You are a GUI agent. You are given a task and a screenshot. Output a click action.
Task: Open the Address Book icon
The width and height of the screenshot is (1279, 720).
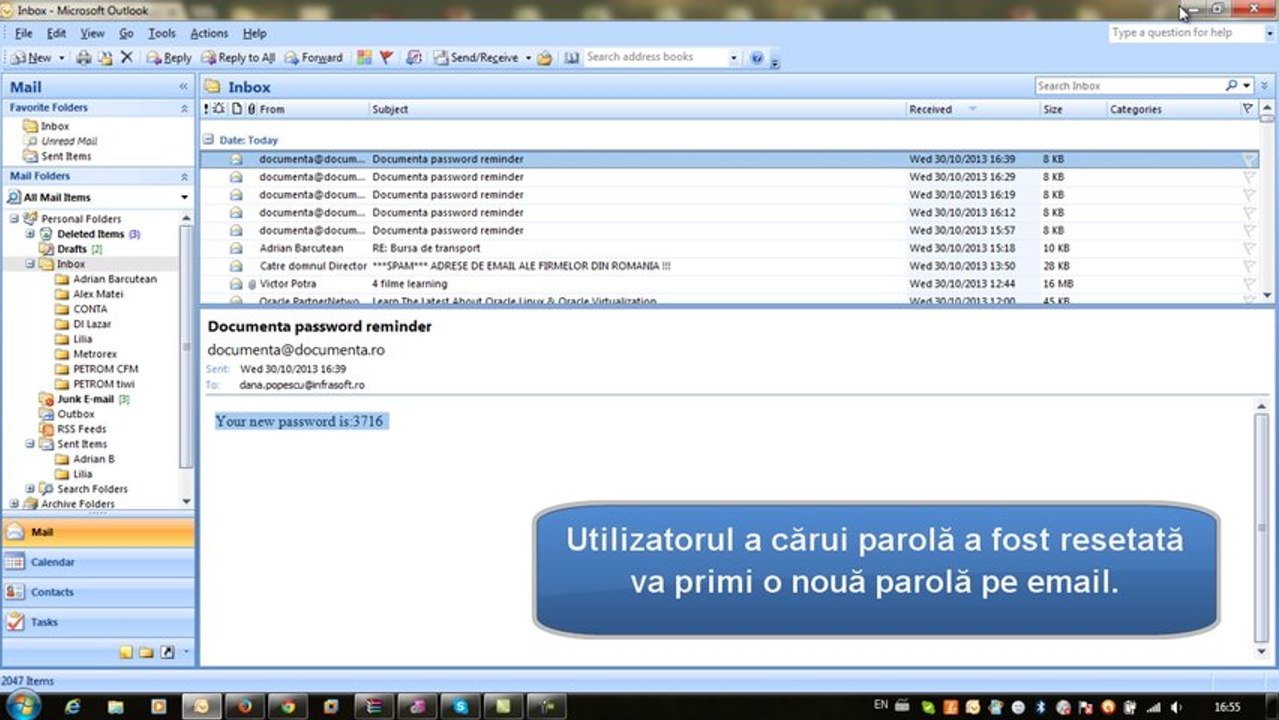point(571,58)
